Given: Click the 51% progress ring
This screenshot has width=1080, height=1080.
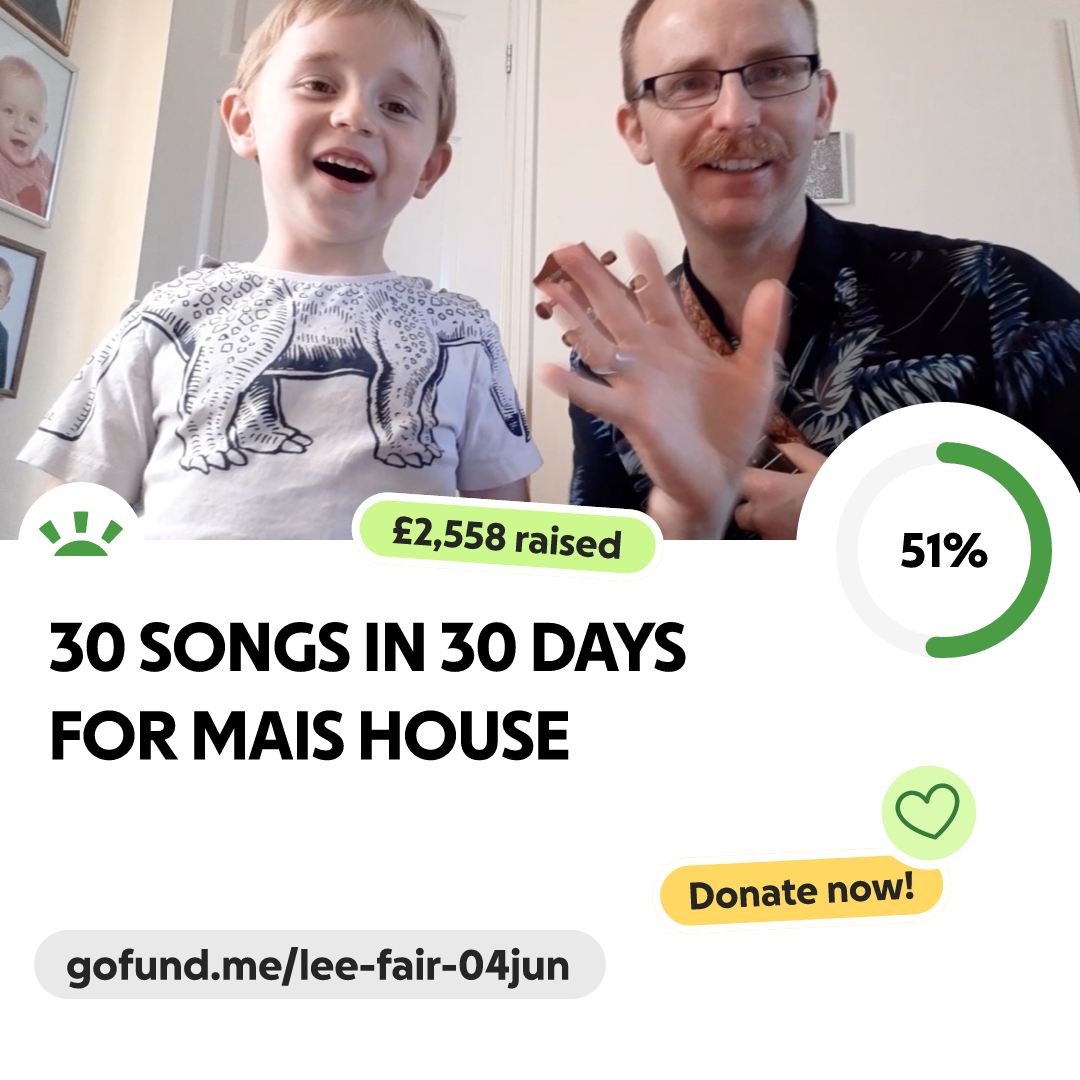Looking at the screenshot, I should pos(944,550).
